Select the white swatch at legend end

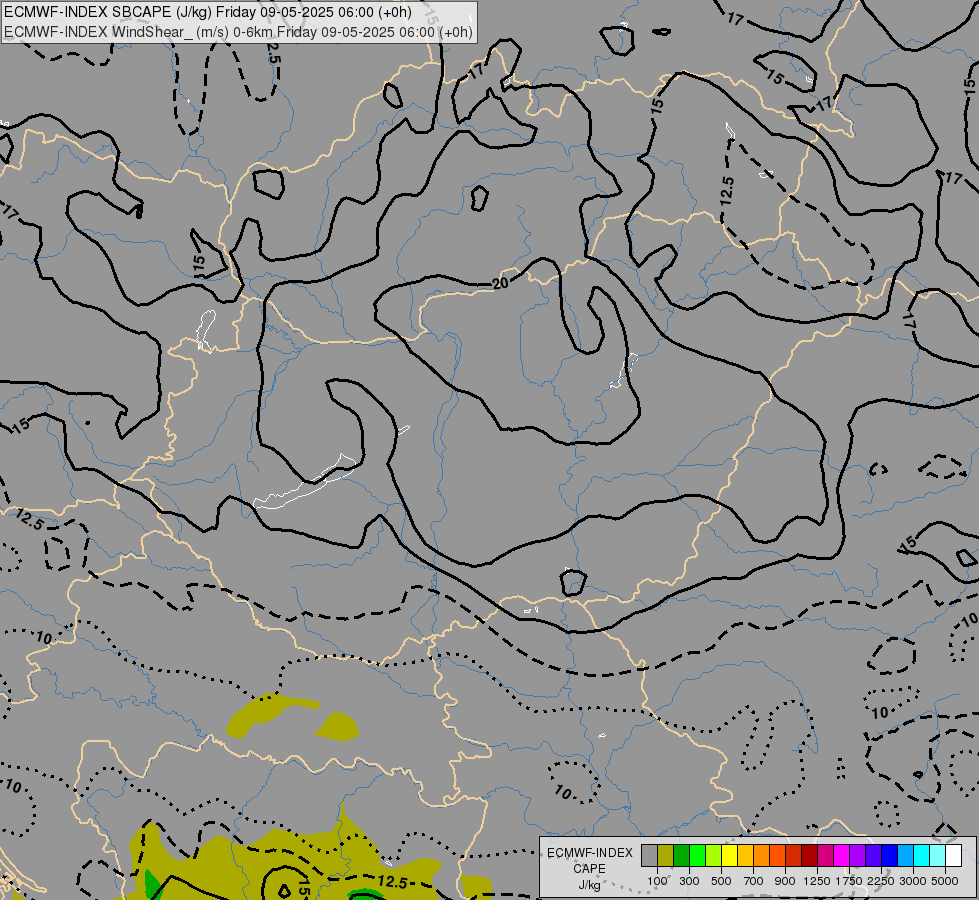pyautogui.click(x=953, y=855)
